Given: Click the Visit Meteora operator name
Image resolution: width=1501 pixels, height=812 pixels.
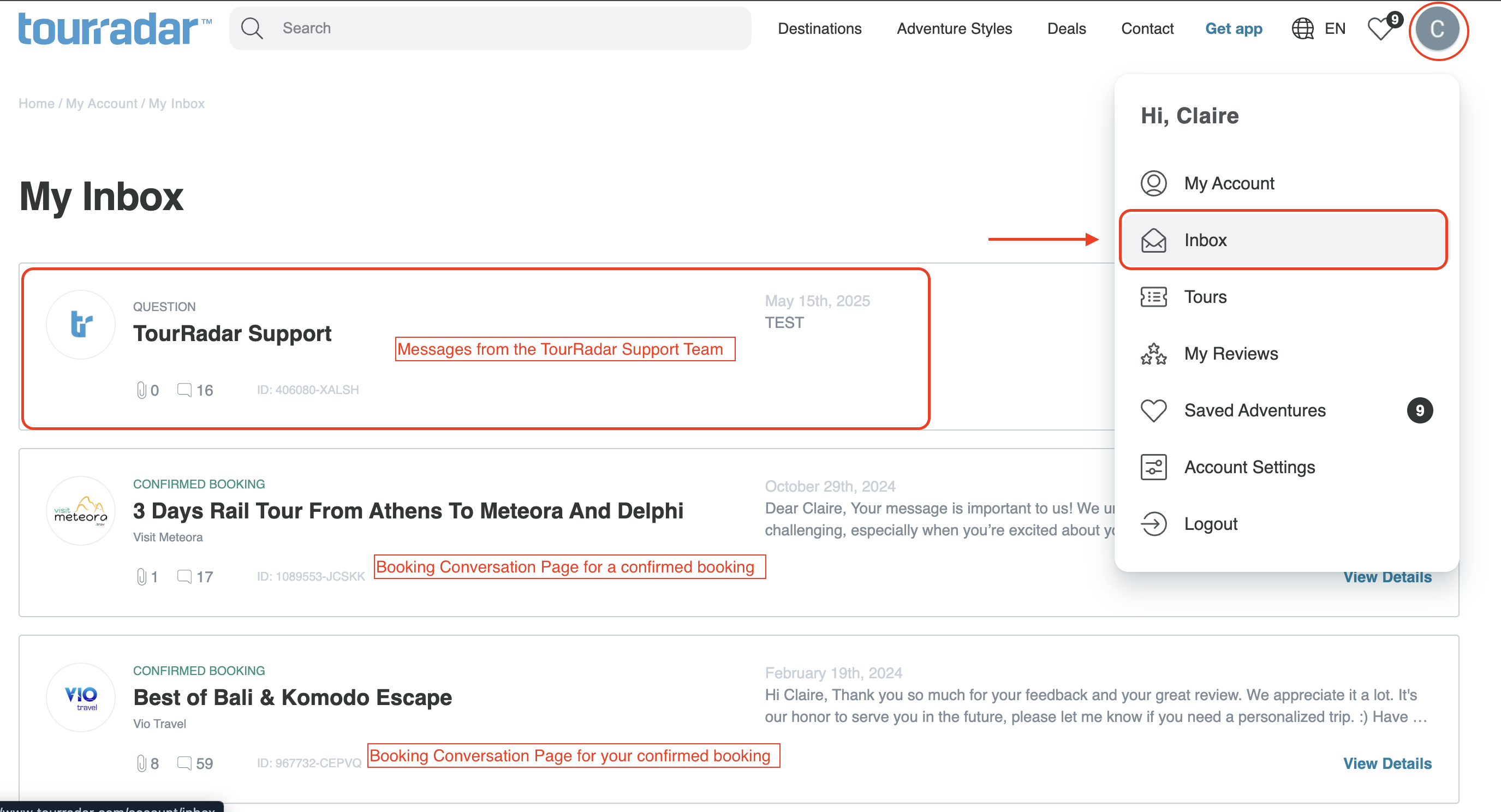Looking at the screenshot, I should click(168, 536).
